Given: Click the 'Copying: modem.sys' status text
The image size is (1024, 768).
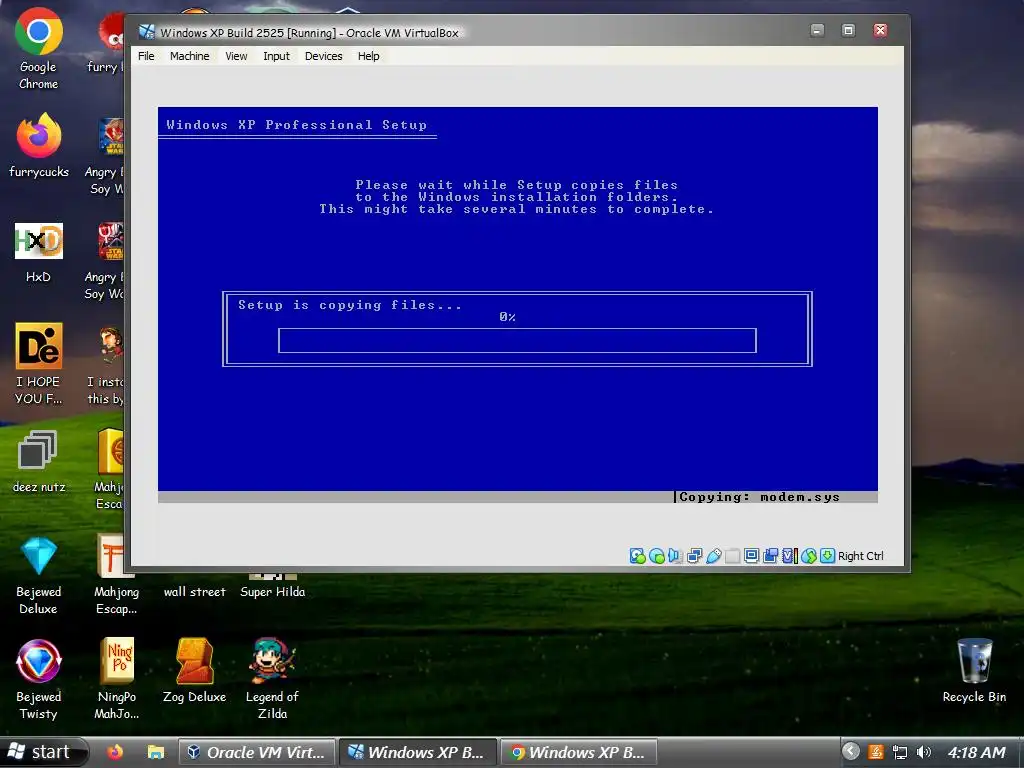Looking at the screenshot, I should tap(760, 497).
